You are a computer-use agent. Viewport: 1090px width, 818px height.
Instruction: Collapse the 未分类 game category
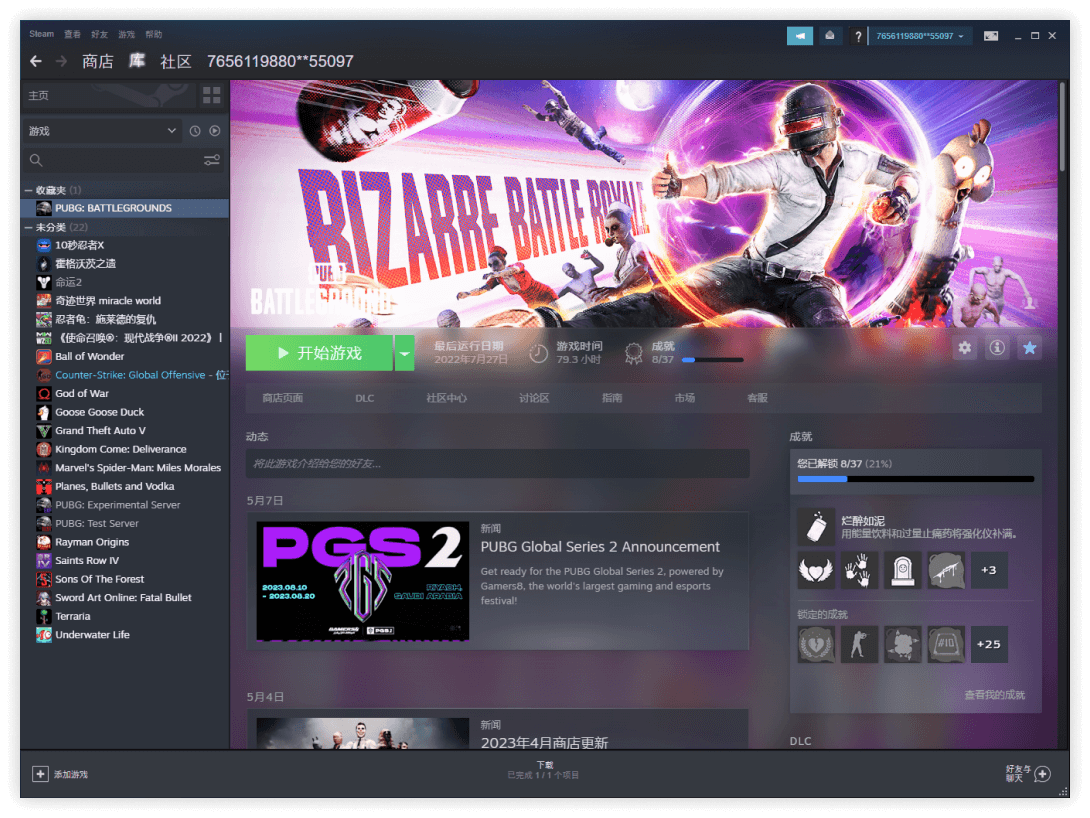[x=28, y=227]
